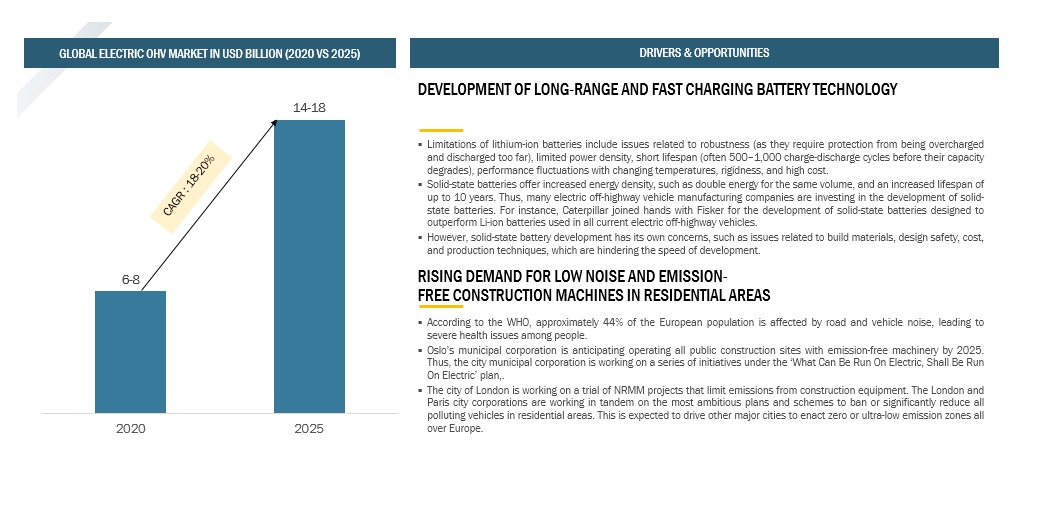This screenshot has height=513, width=1062.
Task: Click the 6-8 value above 2020 bar
Action: tap(131, 280)
